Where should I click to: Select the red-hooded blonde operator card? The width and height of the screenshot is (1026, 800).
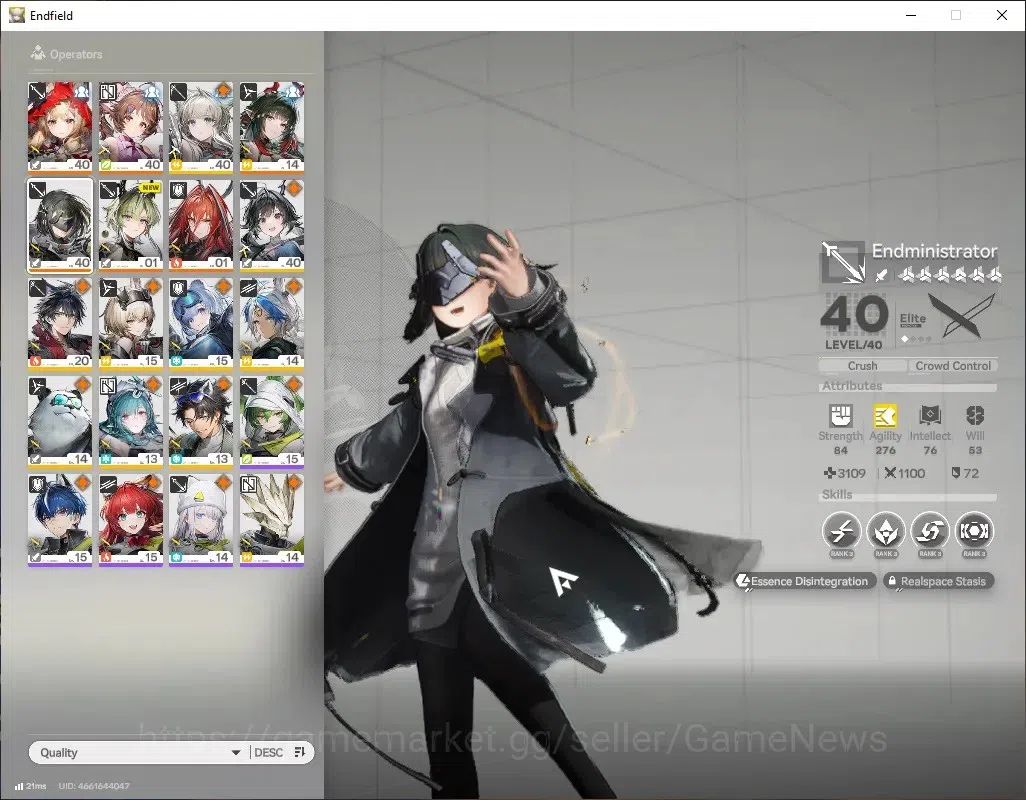click(60, 128)
